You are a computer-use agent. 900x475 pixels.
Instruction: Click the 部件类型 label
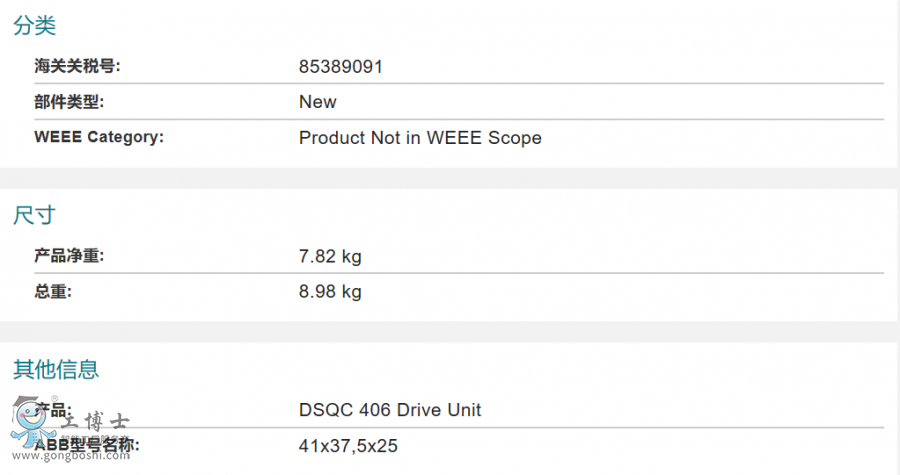[x=69, y=101]
